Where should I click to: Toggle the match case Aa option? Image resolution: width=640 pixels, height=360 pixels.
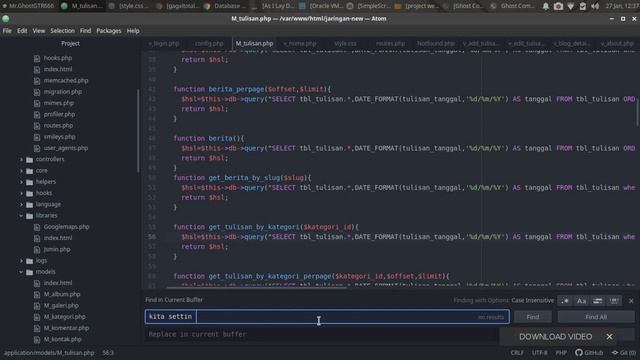[x=581, y=301]
